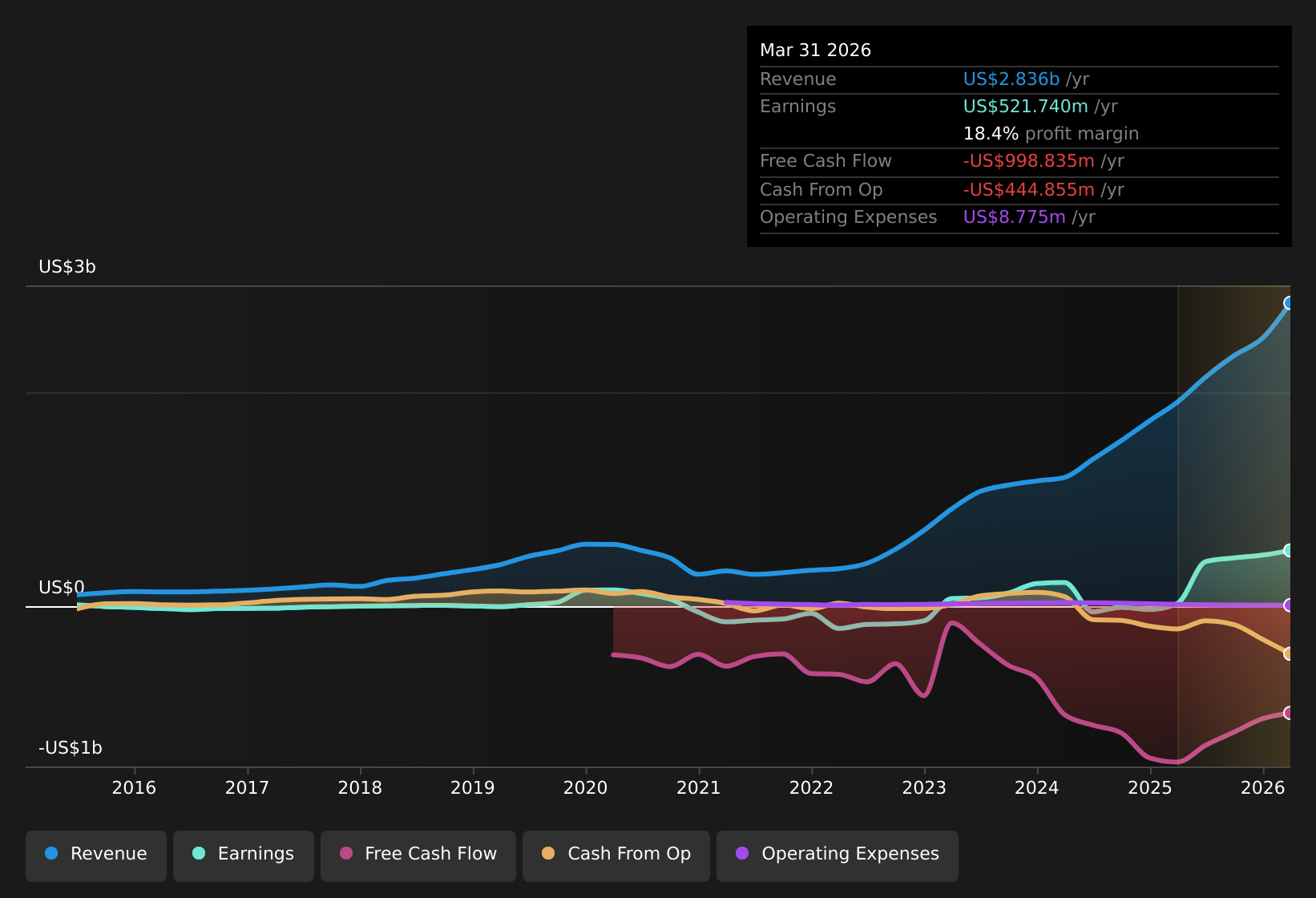This screenshot has width=1316, height=898.
Task: Click the -US$998.835m free cash flow value
Action: coord(1029,161)
